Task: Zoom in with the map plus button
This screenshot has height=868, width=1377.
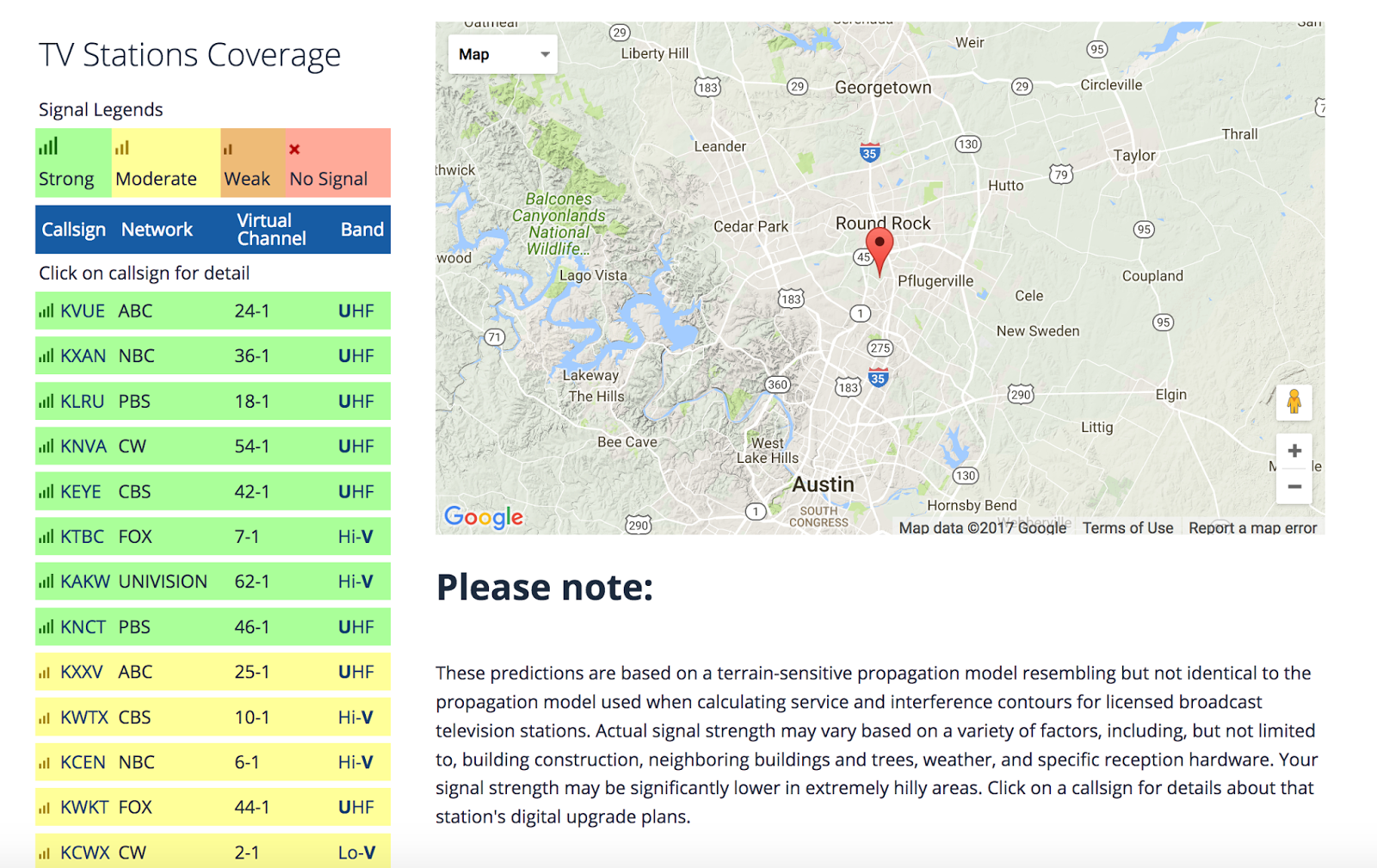Action: [x=1294, y=451]
